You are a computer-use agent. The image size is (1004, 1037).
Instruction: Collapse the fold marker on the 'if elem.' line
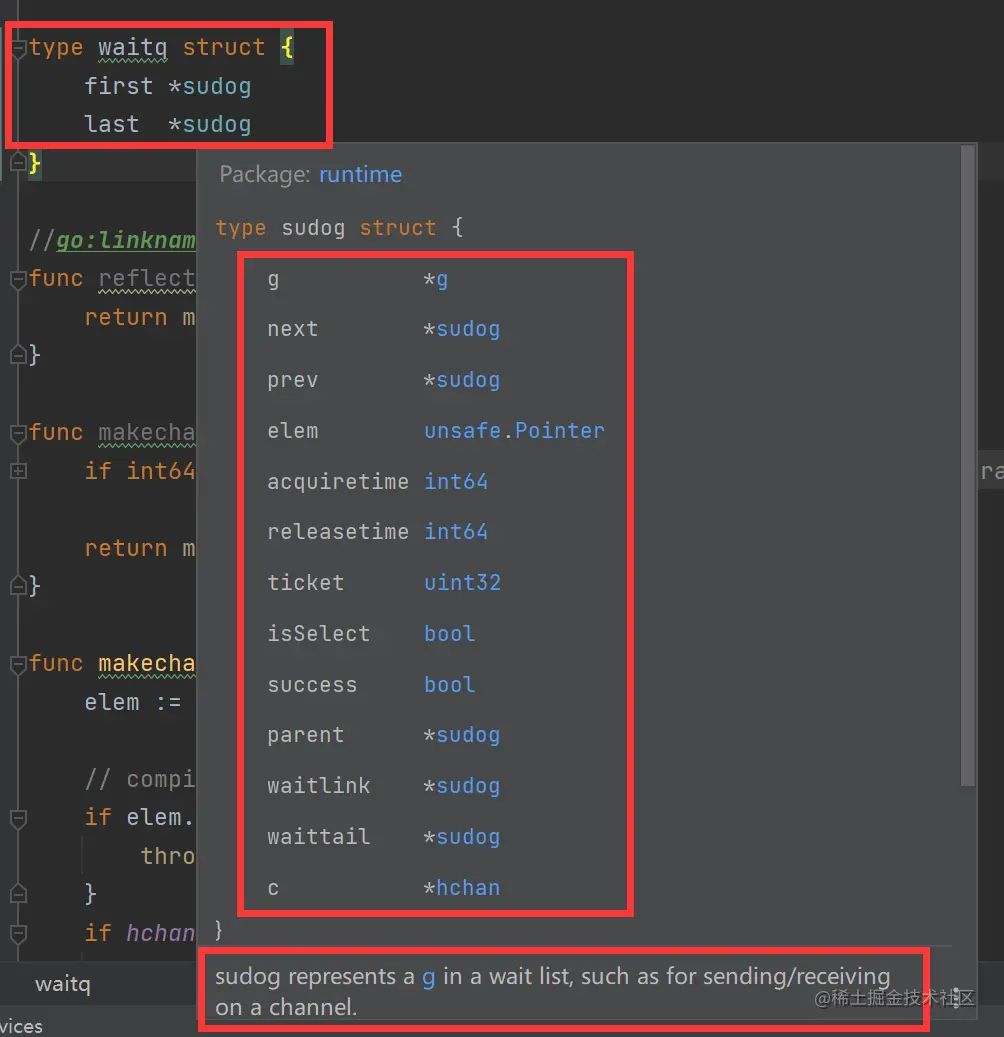coord(19,819)
